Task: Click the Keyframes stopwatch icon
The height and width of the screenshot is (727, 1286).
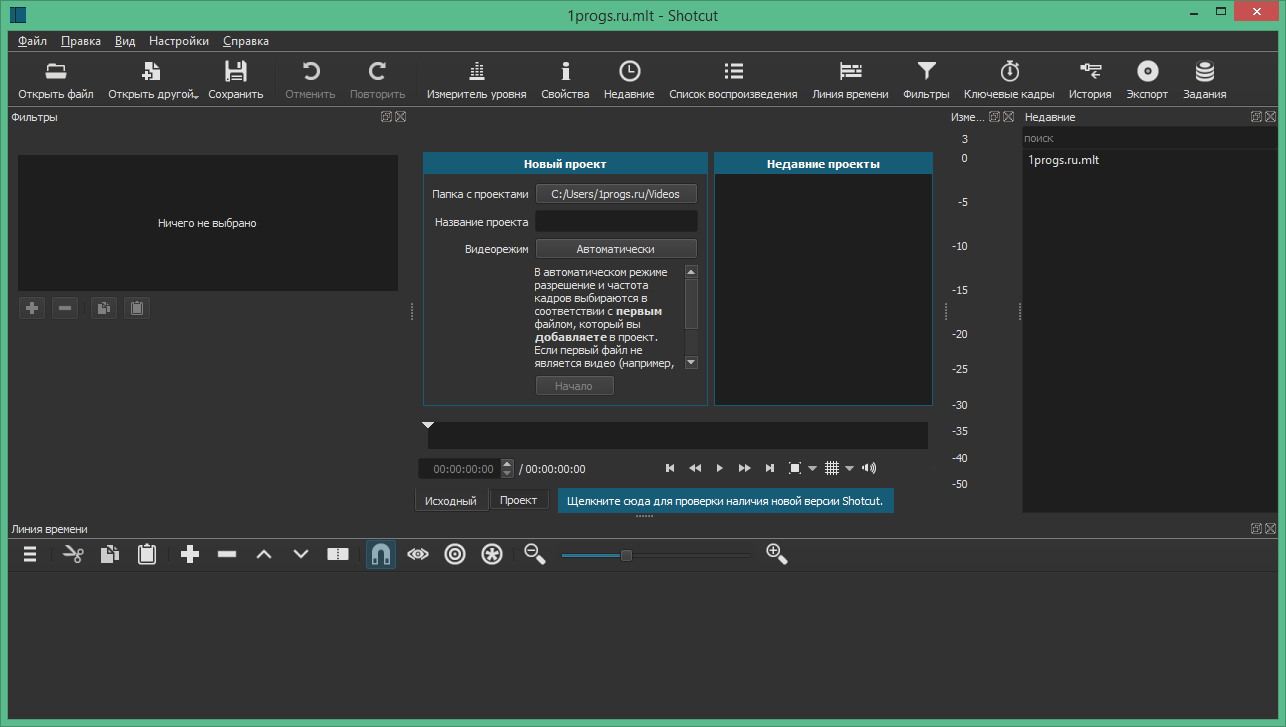Action: click(x=1009, y=80)
